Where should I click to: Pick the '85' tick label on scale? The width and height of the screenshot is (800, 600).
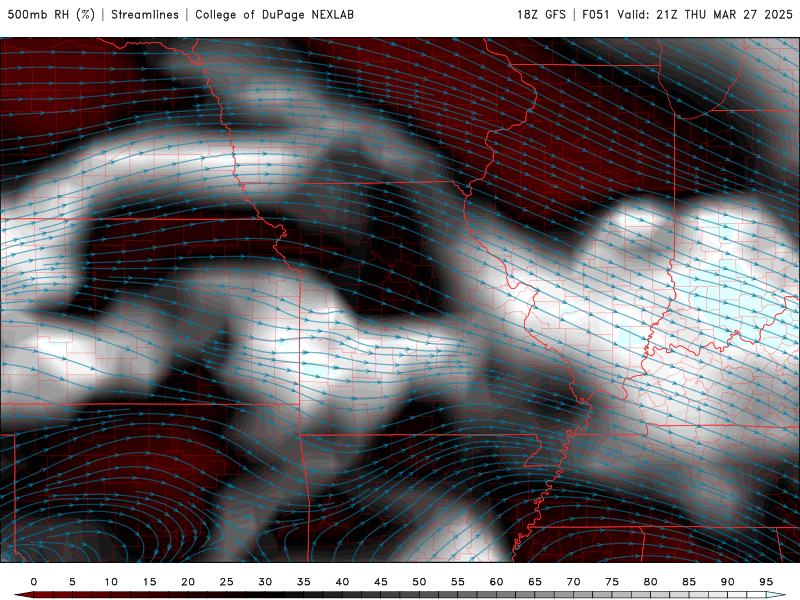(689, 582)
